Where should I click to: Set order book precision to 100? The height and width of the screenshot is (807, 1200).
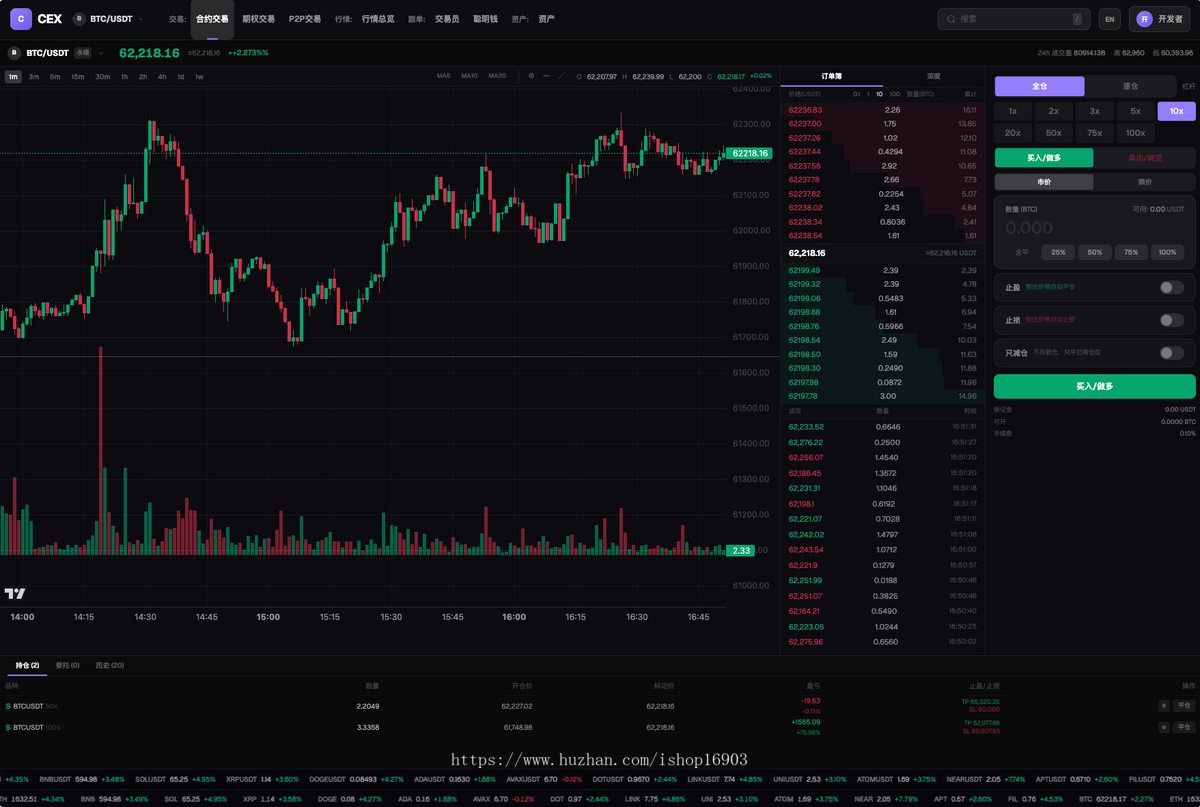pyautogui.click(x=894, y=94)
